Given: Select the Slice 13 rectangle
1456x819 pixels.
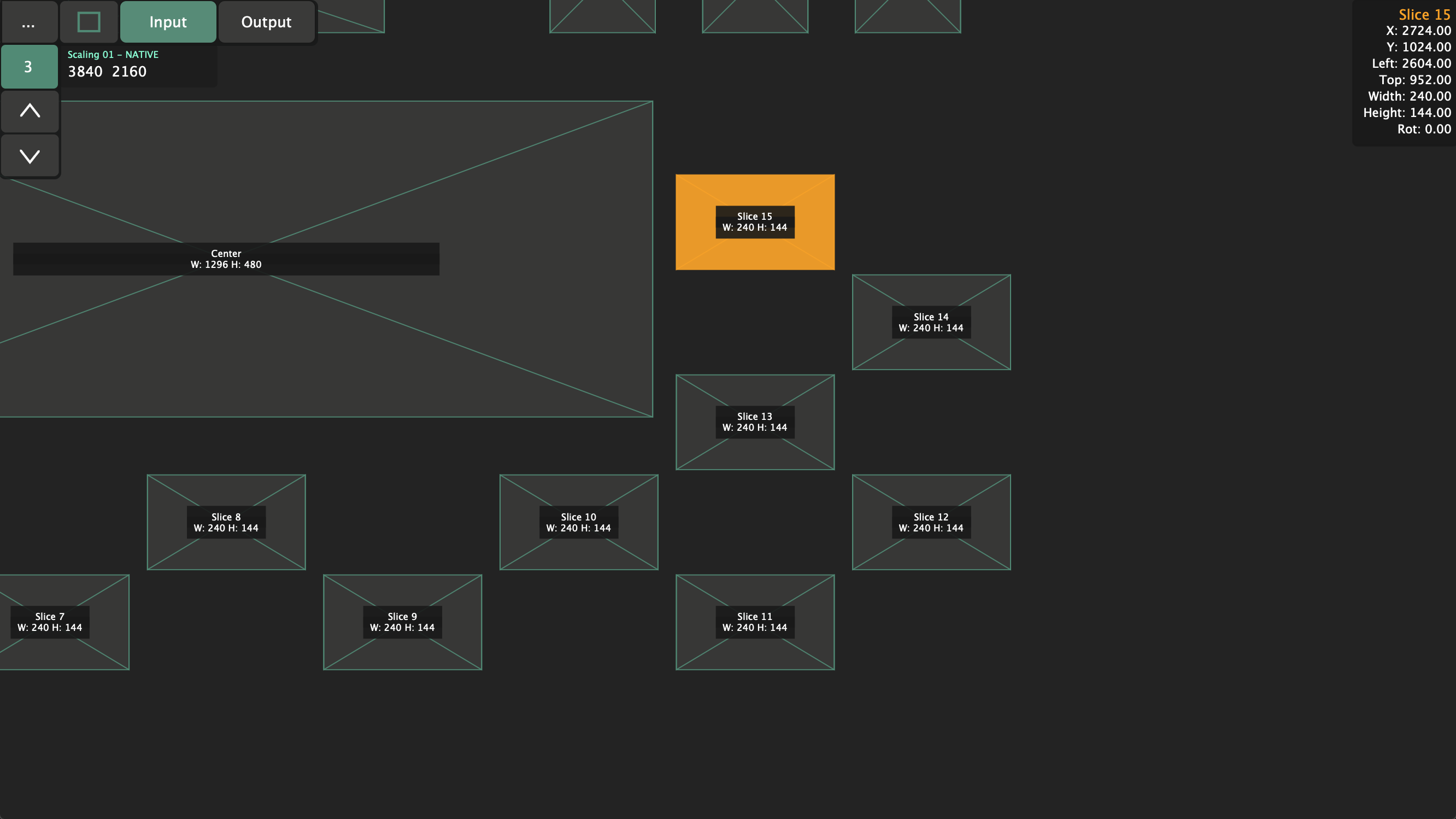Looking at the screenshot, I should coord(755,422).
